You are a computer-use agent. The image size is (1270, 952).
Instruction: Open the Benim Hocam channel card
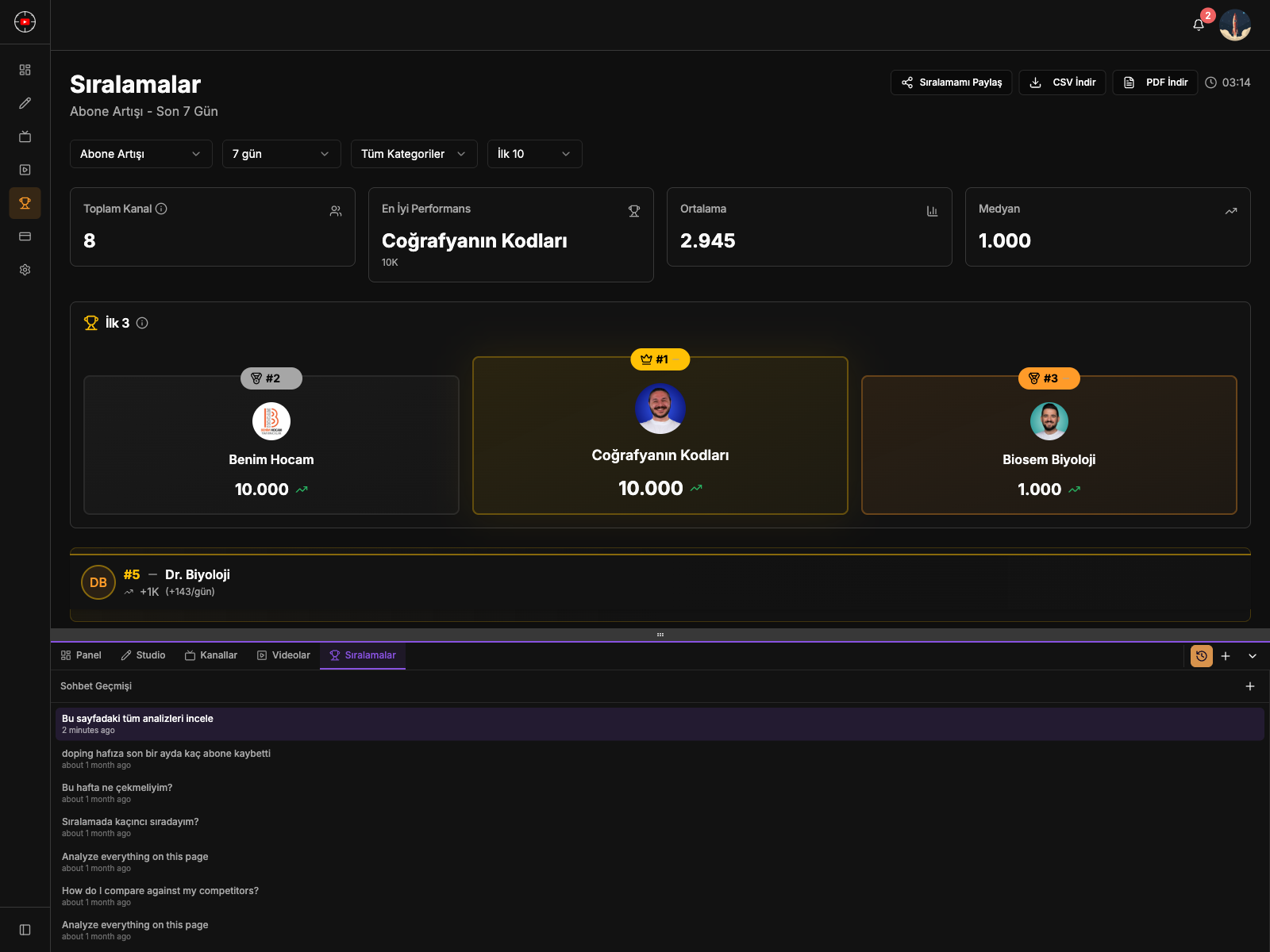click(271, 445)
